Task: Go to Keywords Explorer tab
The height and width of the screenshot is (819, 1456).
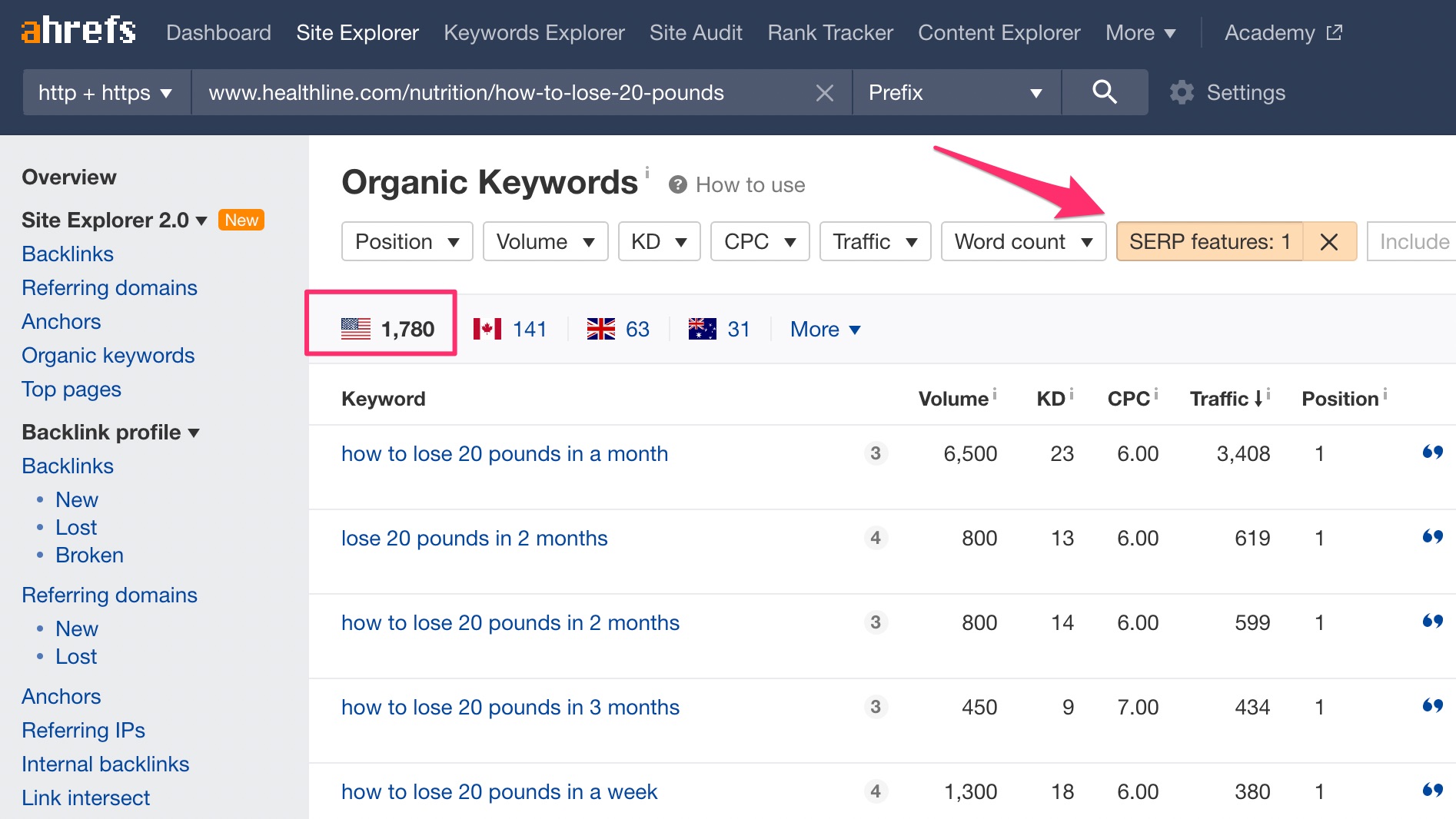Action: click(534, 32)
